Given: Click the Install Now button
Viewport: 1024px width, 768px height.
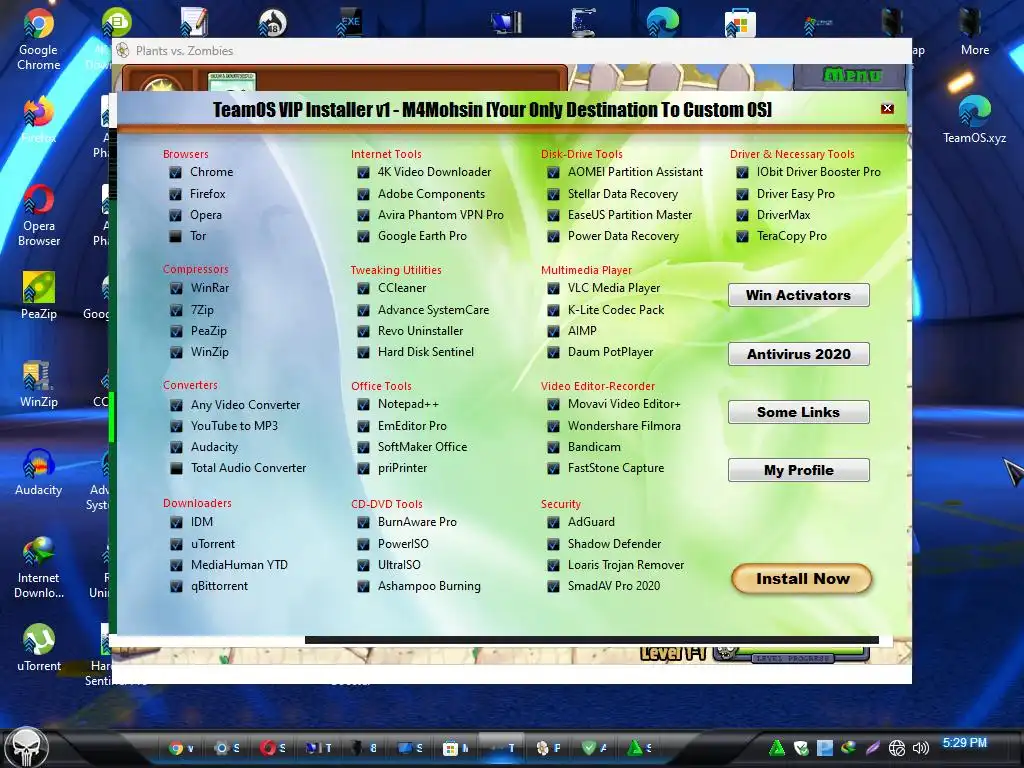Looking at the screenshot, I should click(802, 579).
